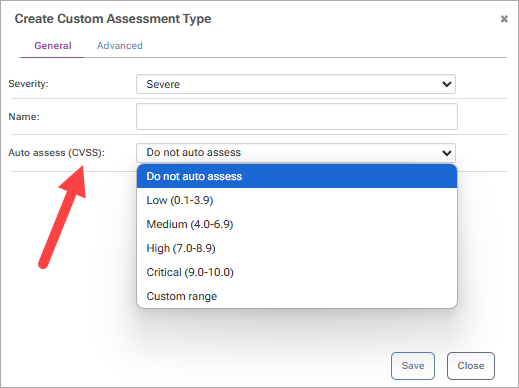Pick High (7.0-8.9) from list
519x388 pixels.
[297, 248]
